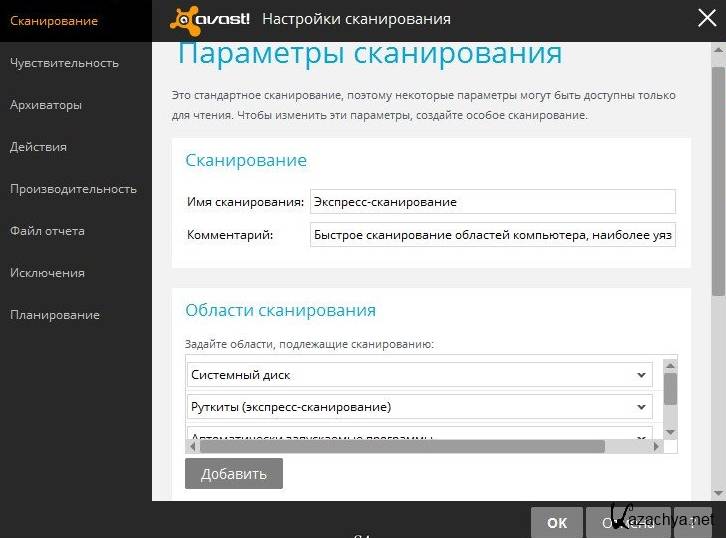Click the scan areas list scroll-down arrow
The width and height of the screenshot is (726, 538).
(670, 432)
